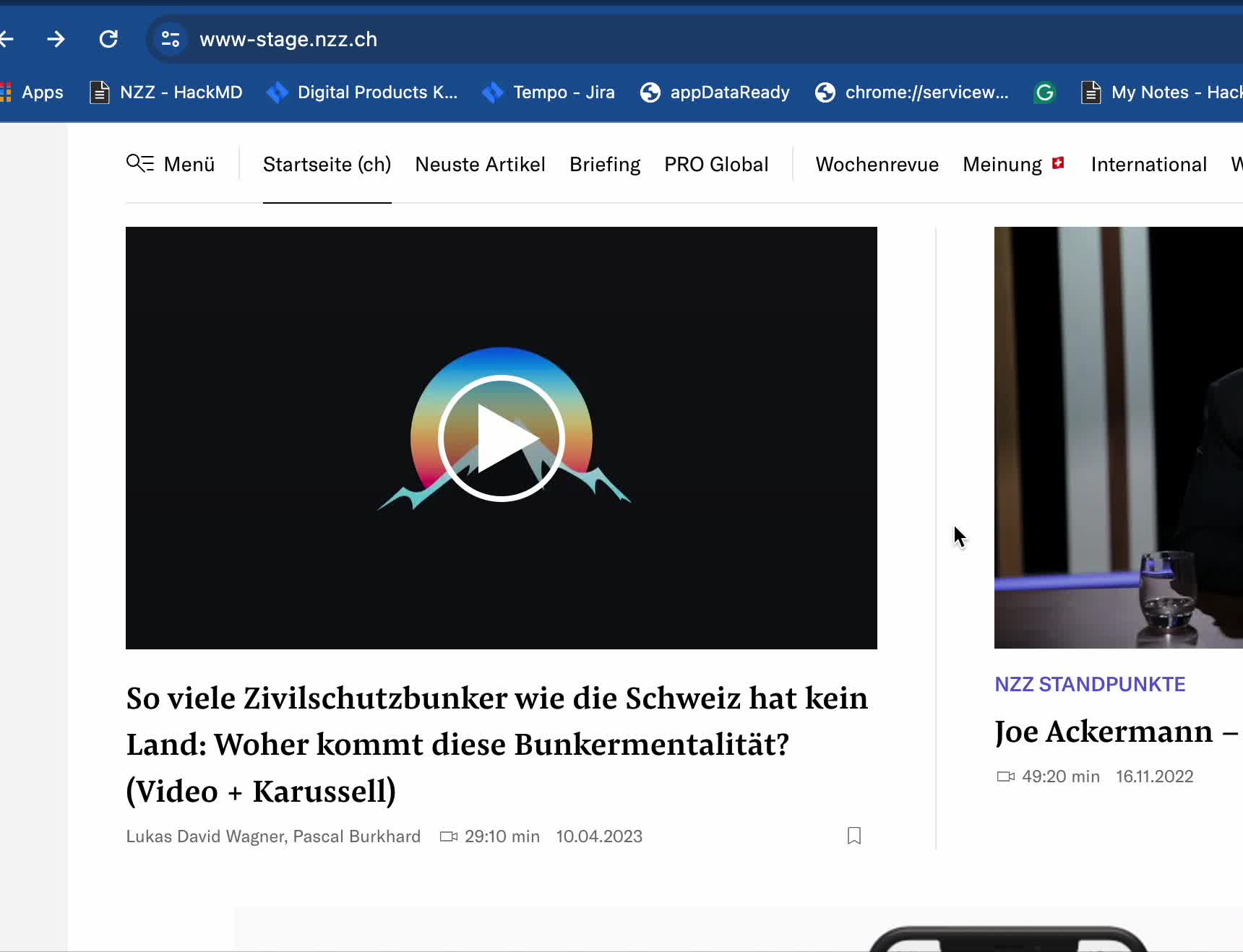
Task: Open the Menü search icon
Action: (x=139, y=164)
